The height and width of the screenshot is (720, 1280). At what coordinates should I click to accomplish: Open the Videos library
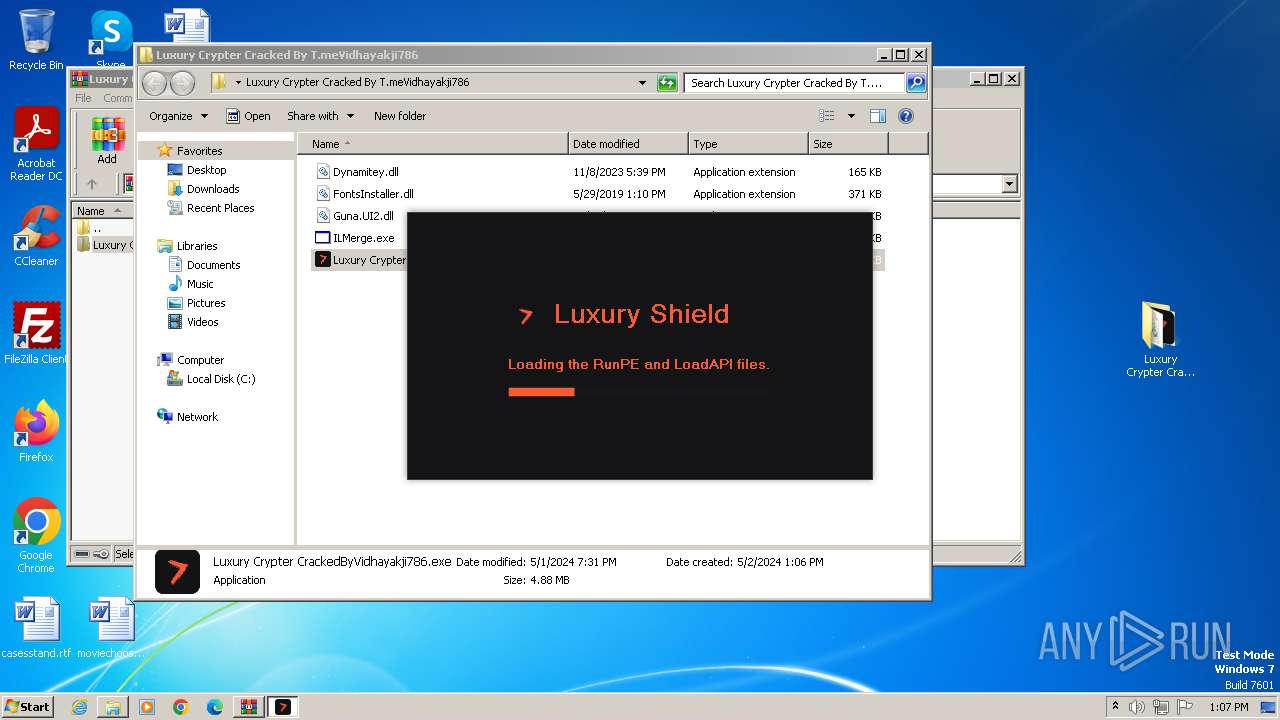click(202, 322)
